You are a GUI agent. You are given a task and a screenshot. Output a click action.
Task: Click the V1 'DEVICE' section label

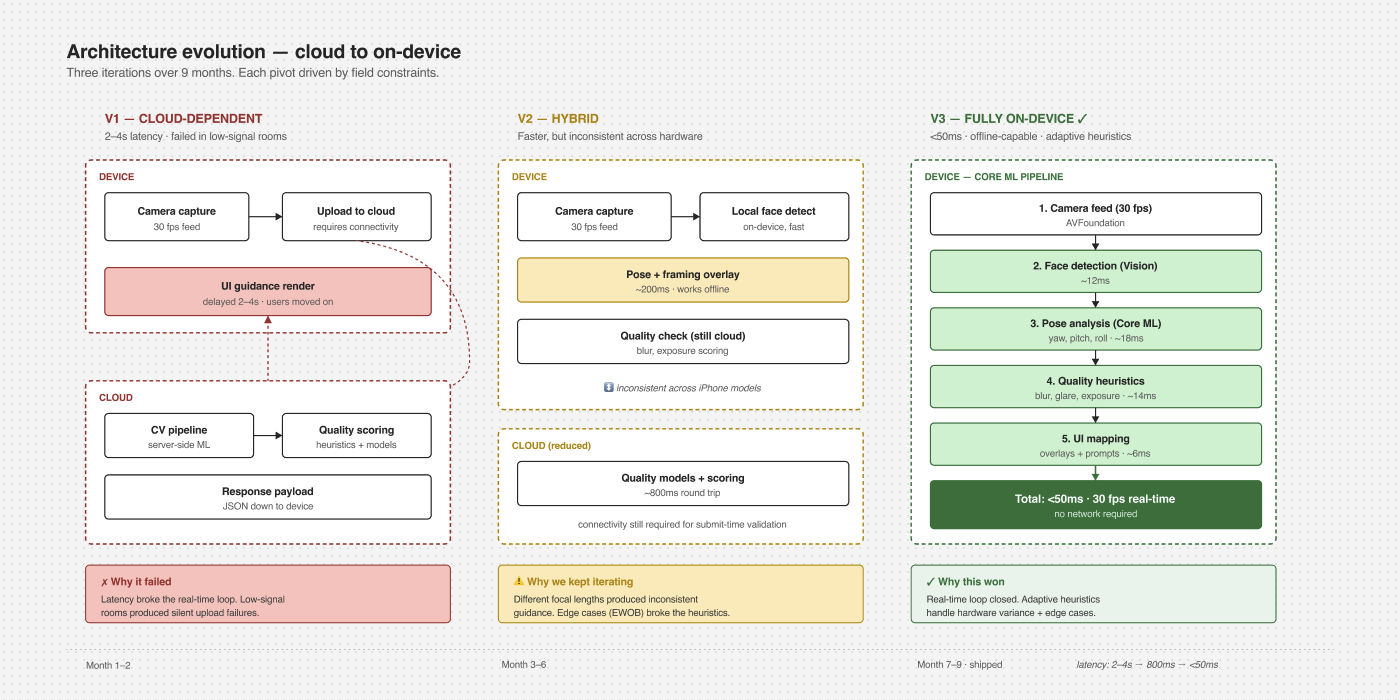click(116, 177)
